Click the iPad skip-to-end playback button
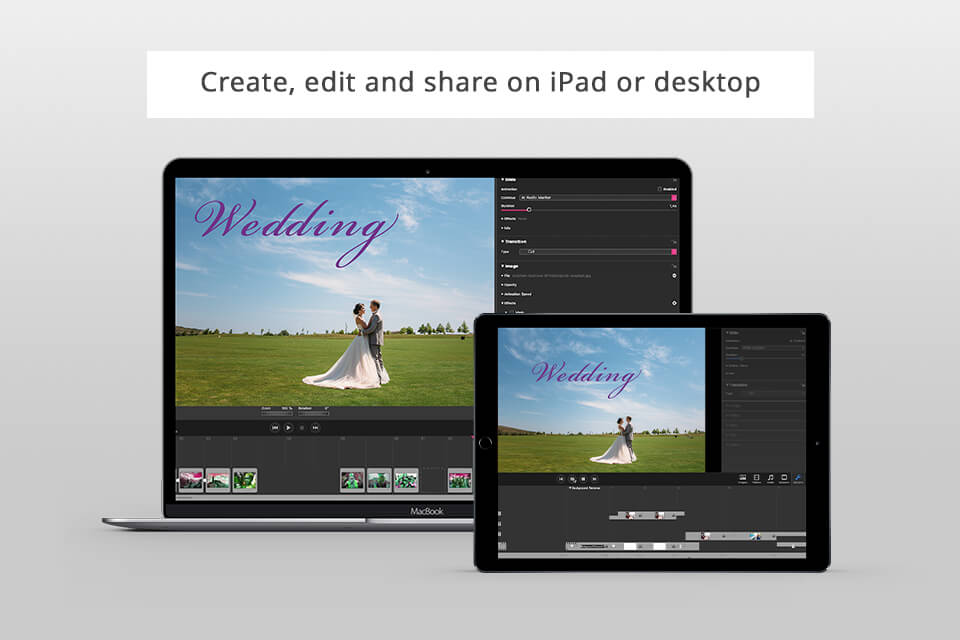The width and height of the screenshot is (960, 640). click(594, 479)
